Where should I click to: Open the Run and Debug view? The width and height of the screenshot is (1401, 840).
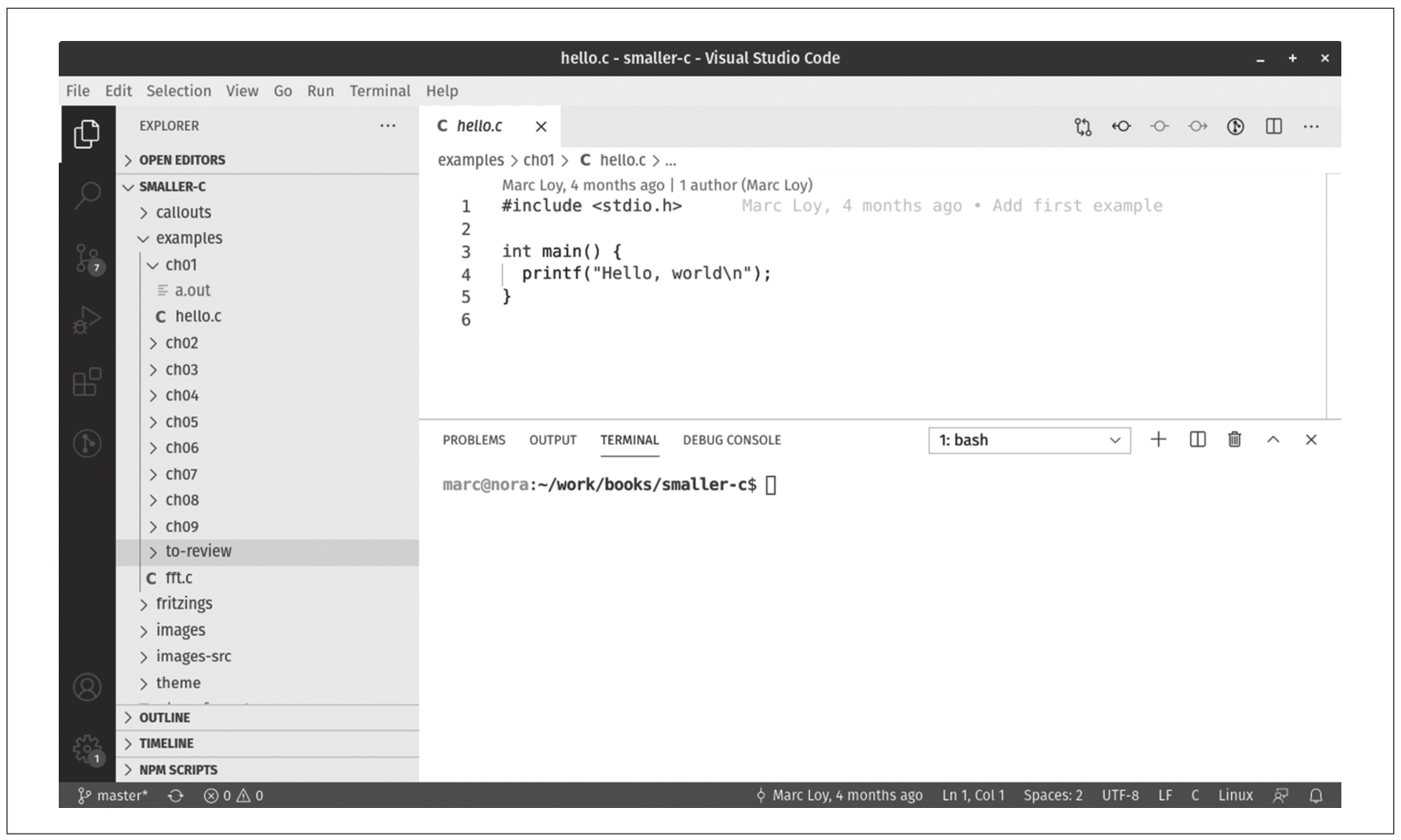(86, 319)
